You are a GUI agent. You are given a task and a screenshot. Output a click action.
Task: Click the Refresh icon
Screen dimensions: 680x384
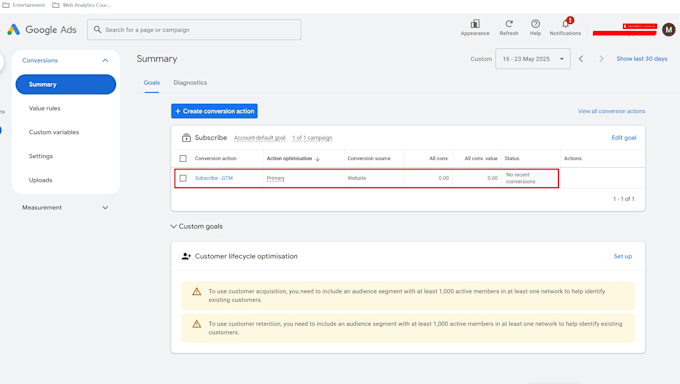pos(509,24)
